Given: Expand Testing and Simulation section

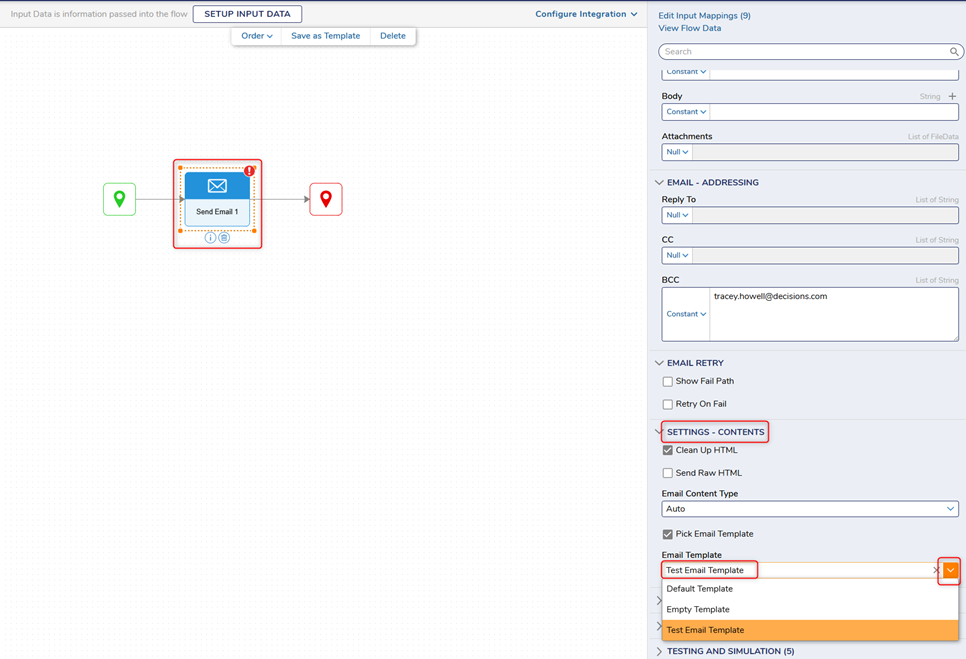Looking at the screenshot, I should [730, 651].
